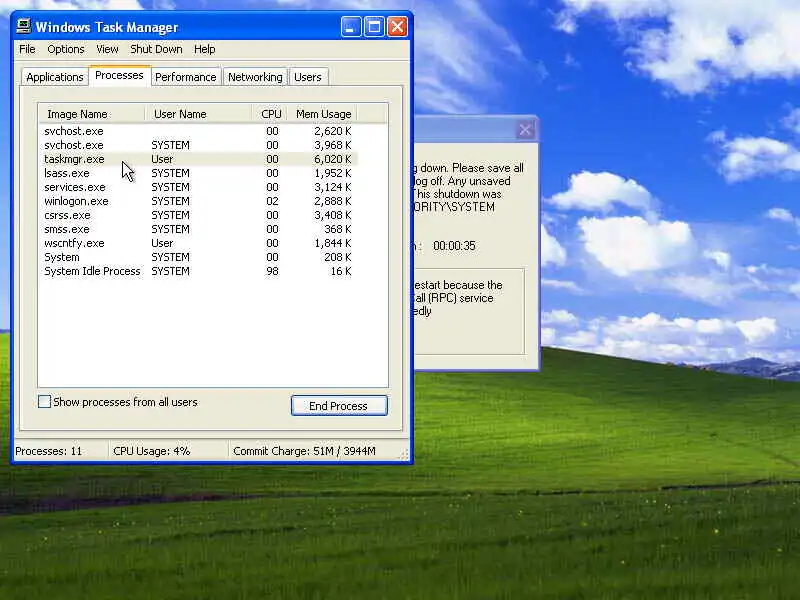Select the lsass.exe process

tap(198, 173)
